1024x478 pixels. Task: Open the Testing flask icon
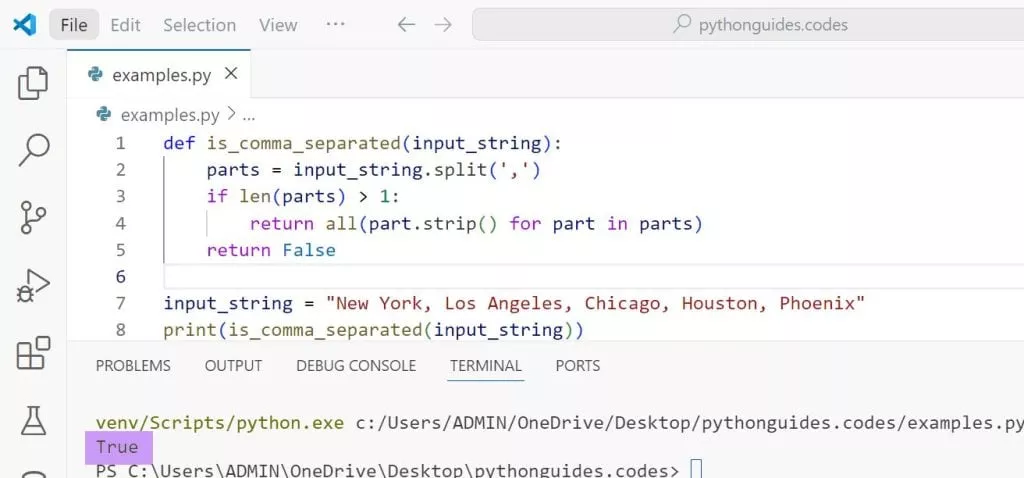pos(33,421)
